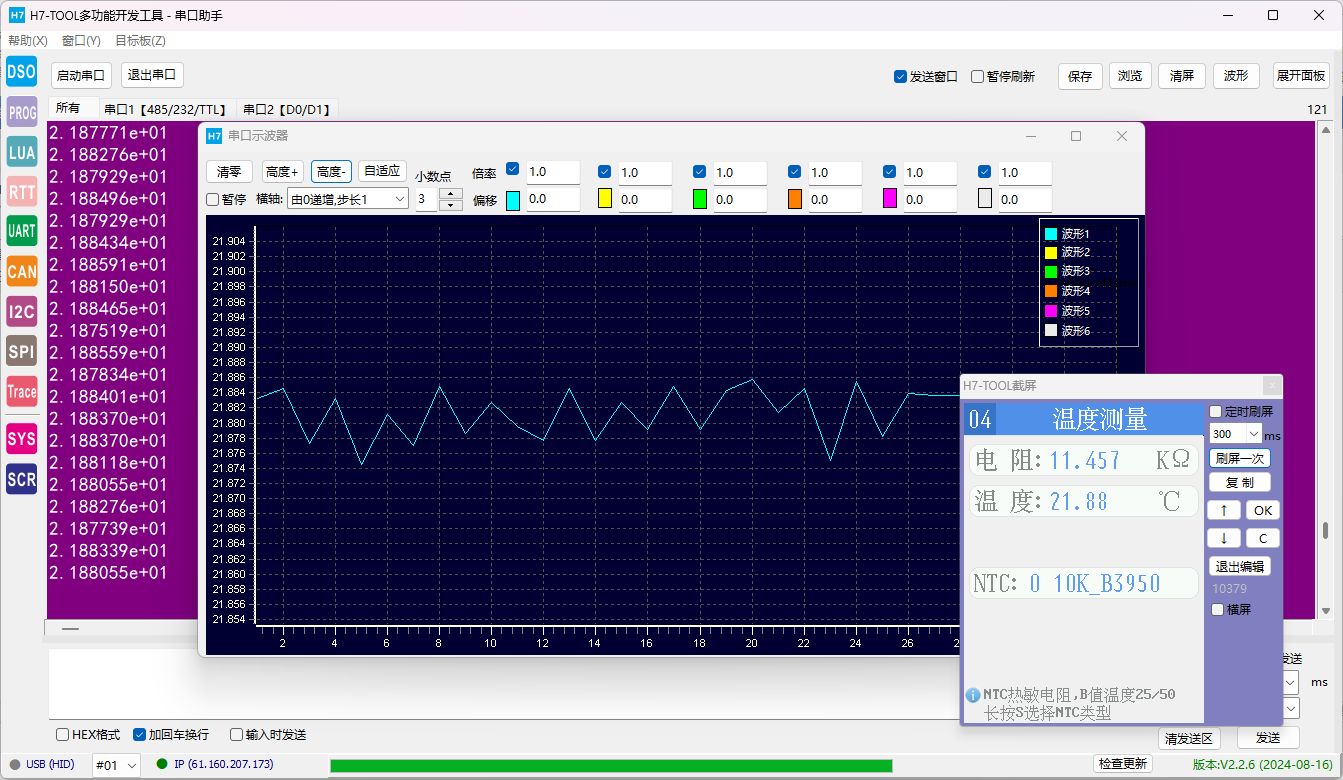The height and width of the screenshot is (780, 1343).
Task: Click the green IP connection indicator
Action: pos(163,764)
